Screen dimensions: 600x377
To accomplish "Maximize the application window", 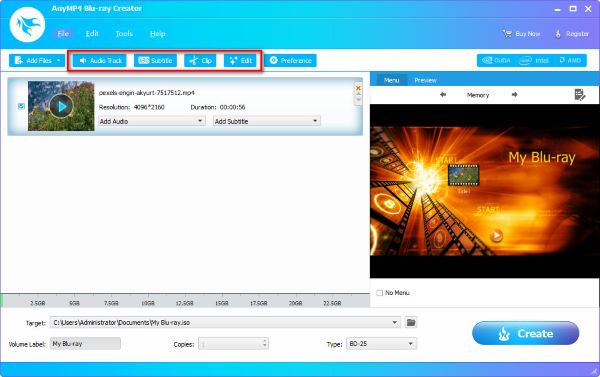I will (573, 8).
